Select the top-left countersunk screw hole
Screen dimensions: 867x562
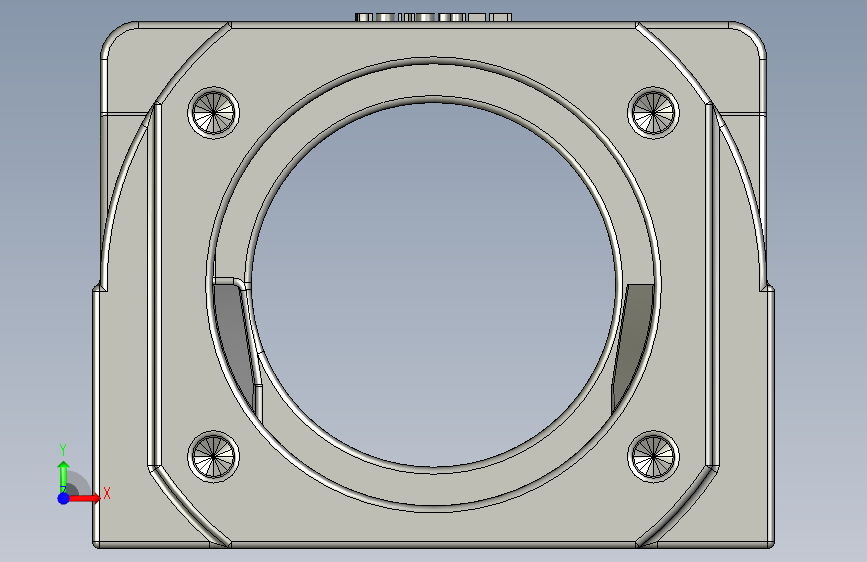(213, 113)
